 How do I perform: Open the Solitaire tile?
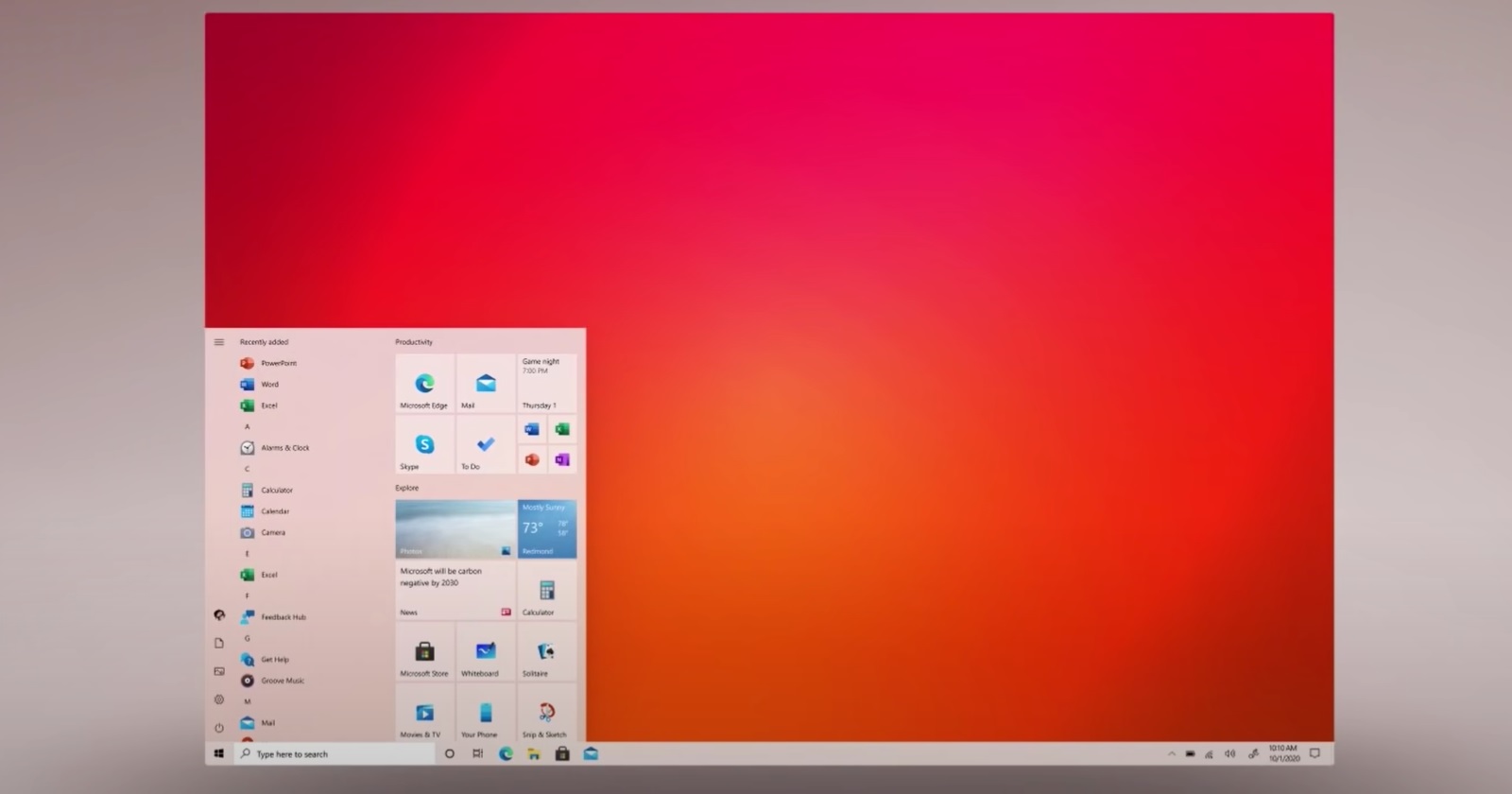pos(547,651)
